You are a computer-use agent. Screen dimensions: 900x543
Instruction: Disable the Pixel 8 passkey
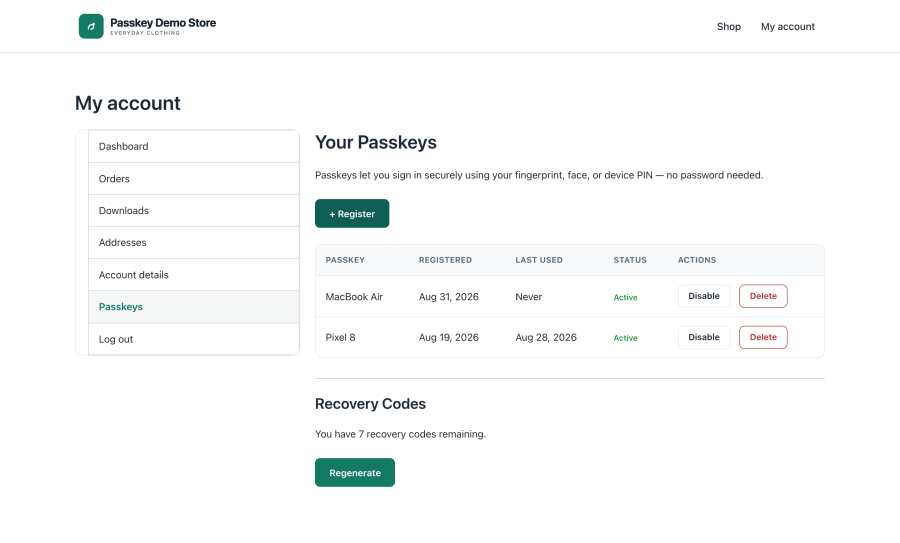[704, 338]
